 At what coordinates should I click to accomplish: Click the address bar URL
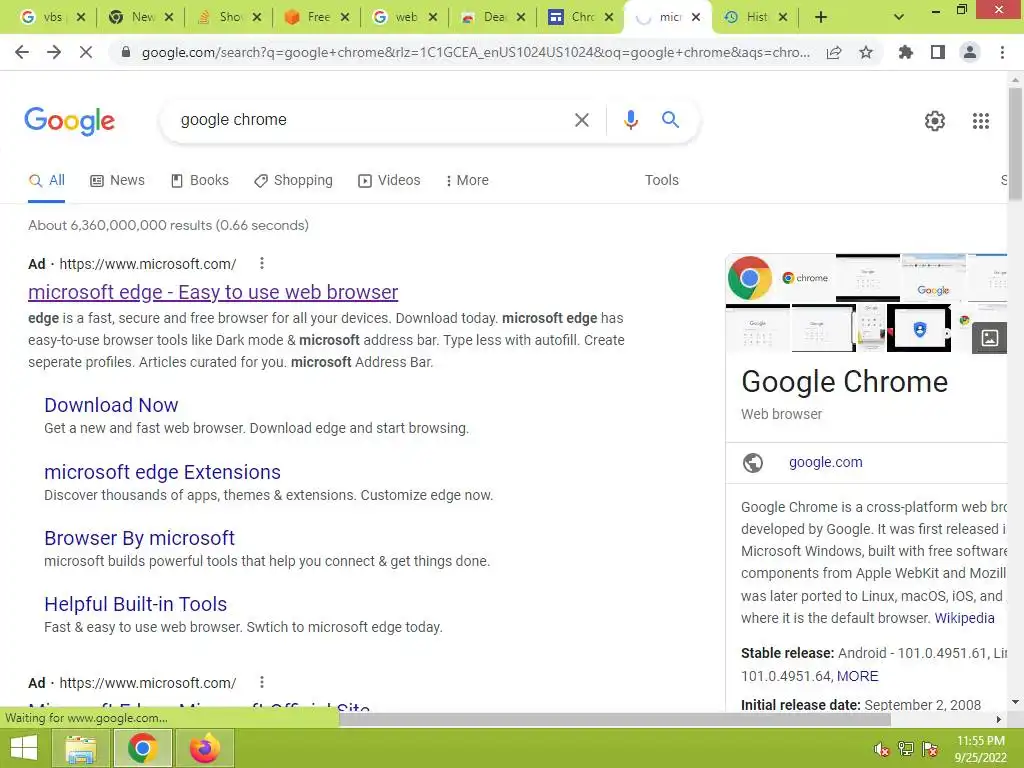[475, 52]
